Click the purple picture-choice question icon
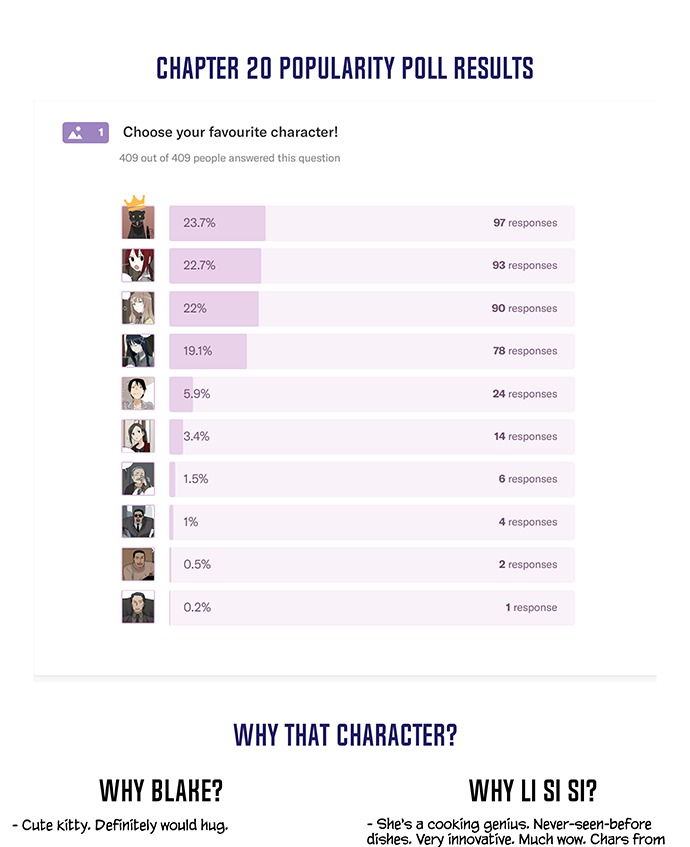The width and height of the screenshot is (690, 847). [85, 133]
